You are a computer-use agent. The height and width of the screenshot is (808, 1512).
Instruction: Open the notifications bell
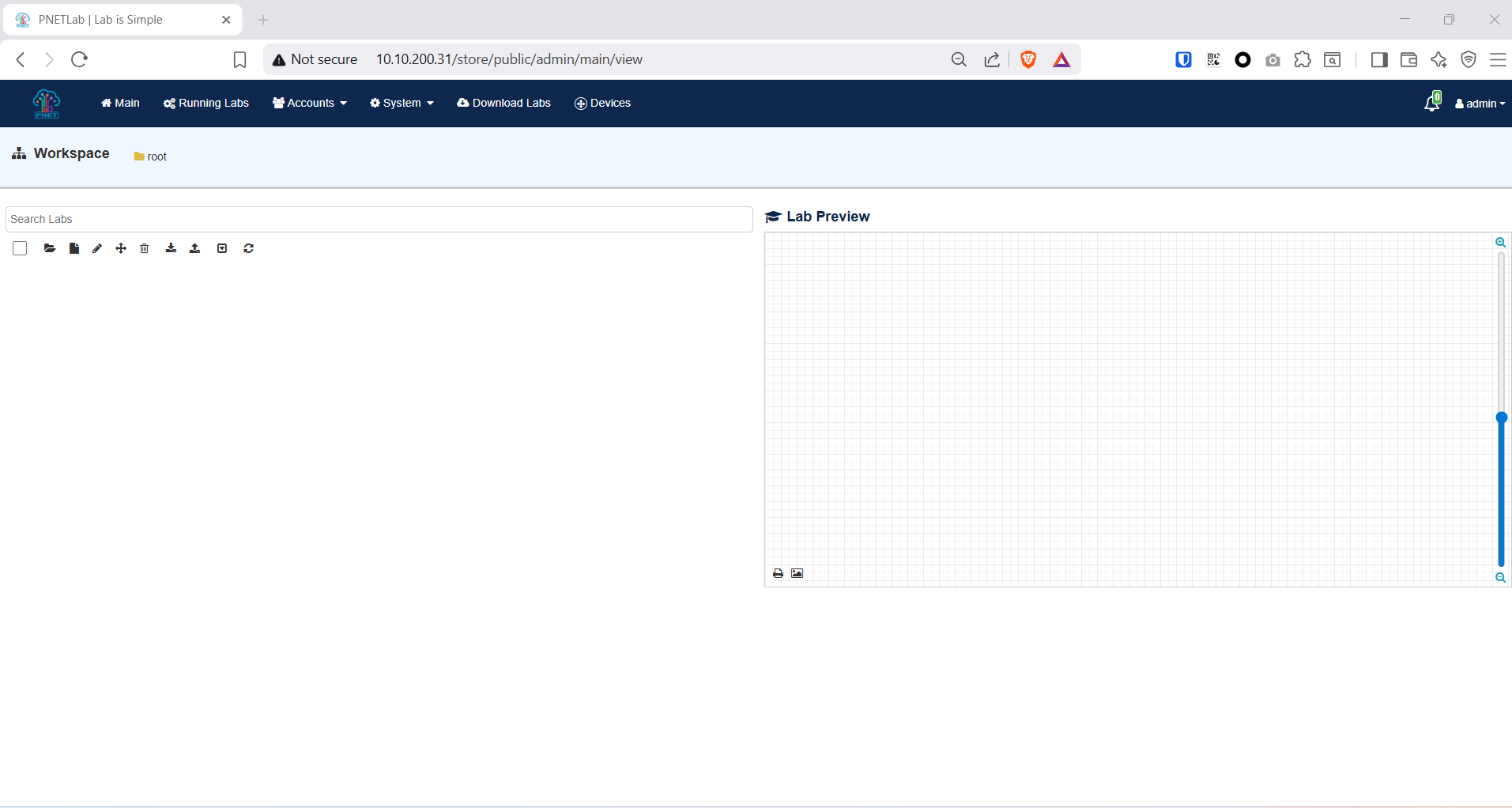click(x=1432, y=102)
